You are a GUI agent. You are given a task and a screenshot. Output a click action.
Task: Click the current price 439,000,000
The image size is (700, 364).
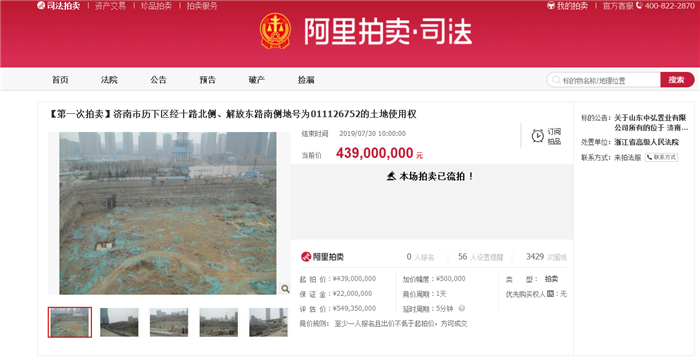pos(375,153)
